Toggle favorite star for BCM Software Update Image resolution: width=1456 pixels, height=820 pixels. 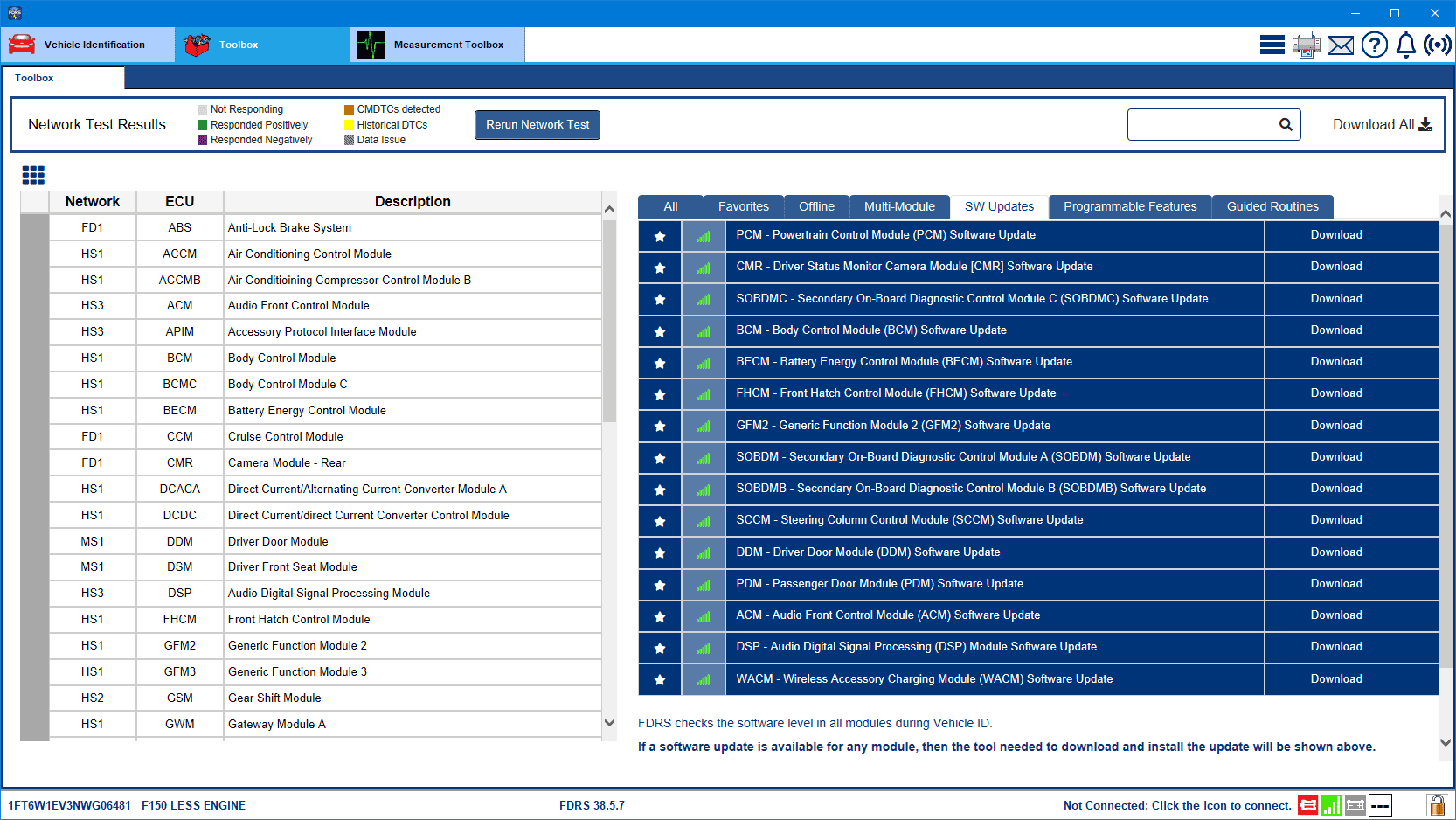pyautogui.click(x=660, y=331)
